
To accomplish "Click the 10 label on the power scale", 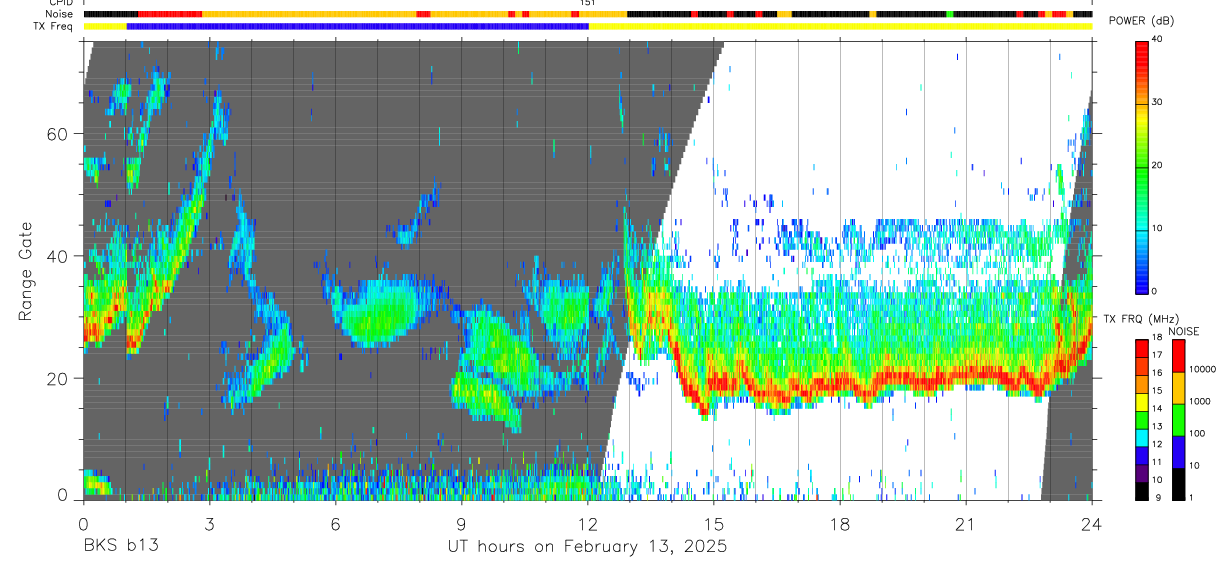I will point(1157,228).
